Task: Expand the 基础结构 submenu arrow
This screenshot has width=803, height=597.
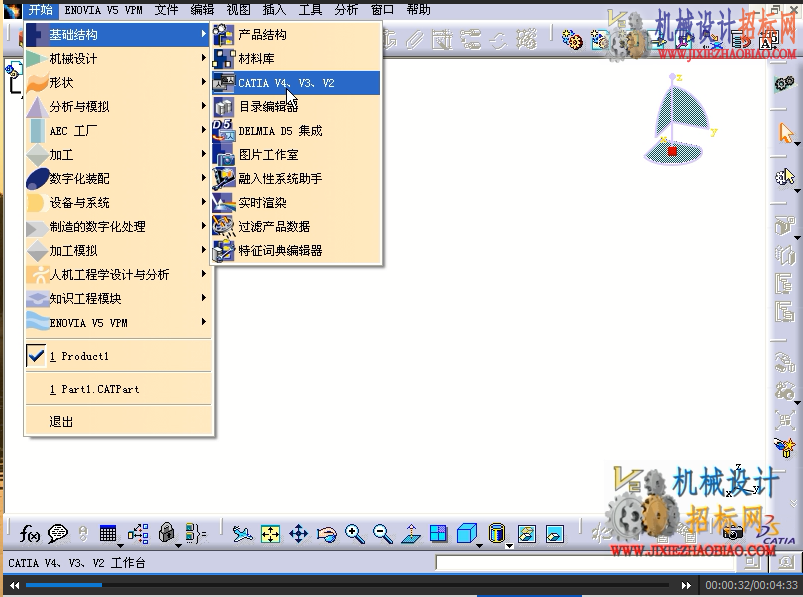Action: pos(203,34)
